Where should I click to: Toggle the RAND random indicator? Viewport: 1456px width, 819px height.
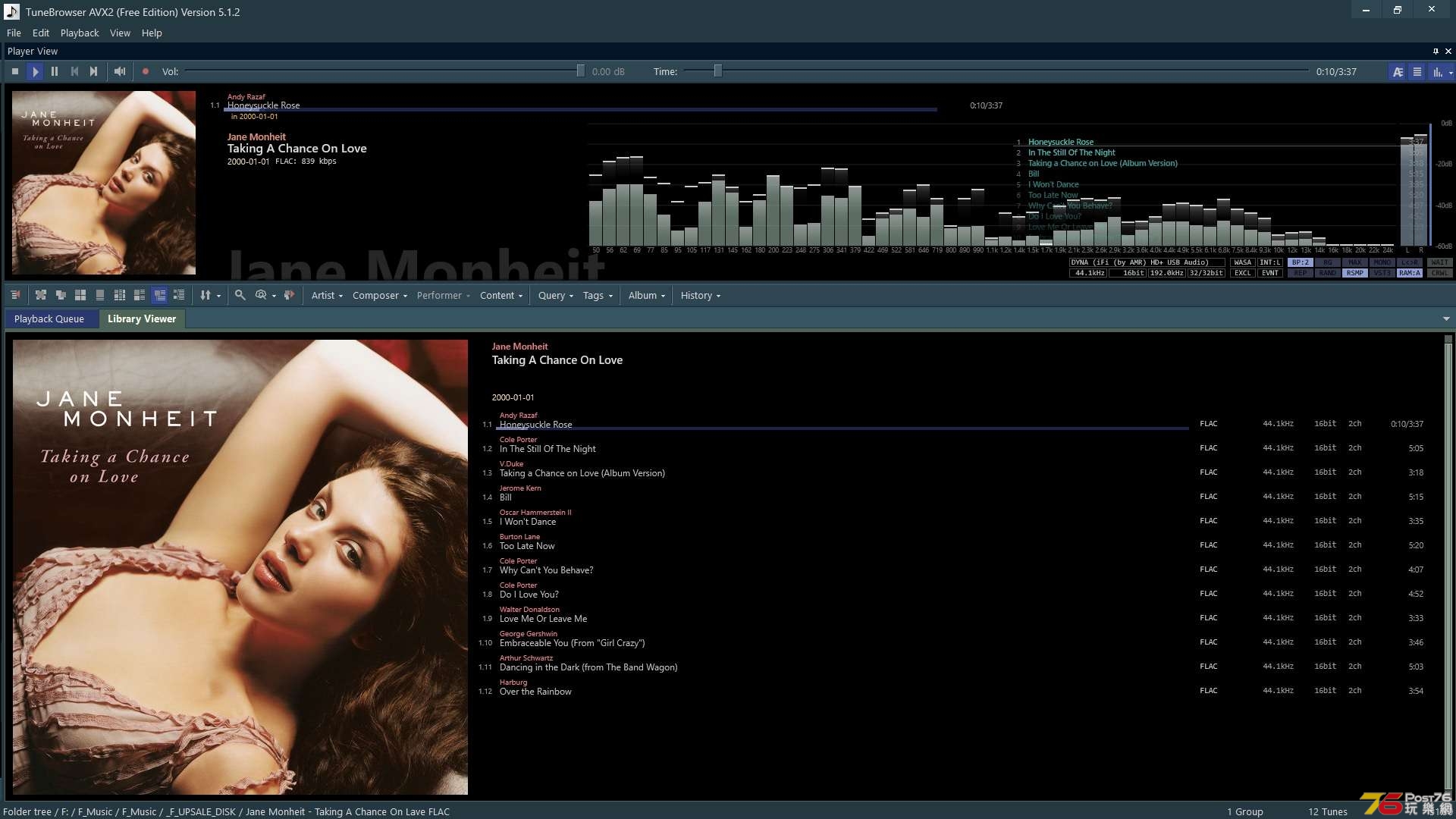1327,273
